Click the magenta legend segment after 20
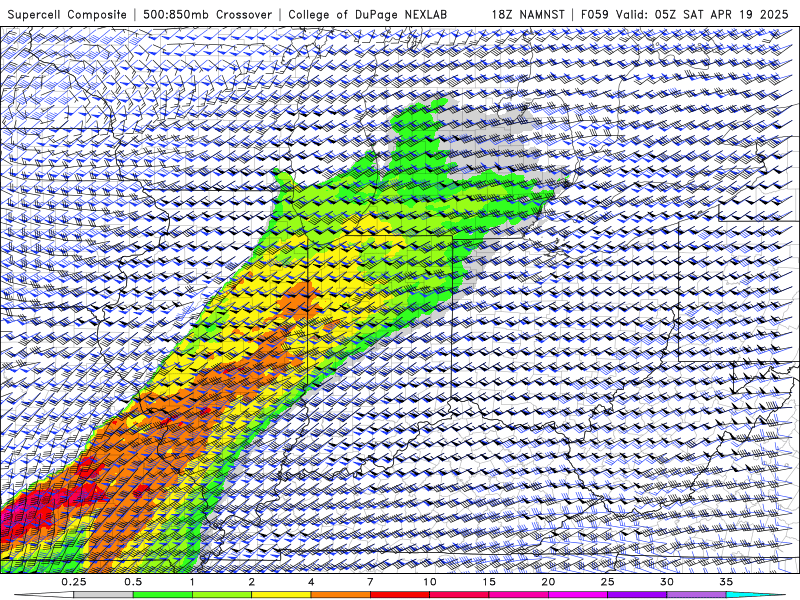This screenshot has width=800, height=600. pos(578,595)
